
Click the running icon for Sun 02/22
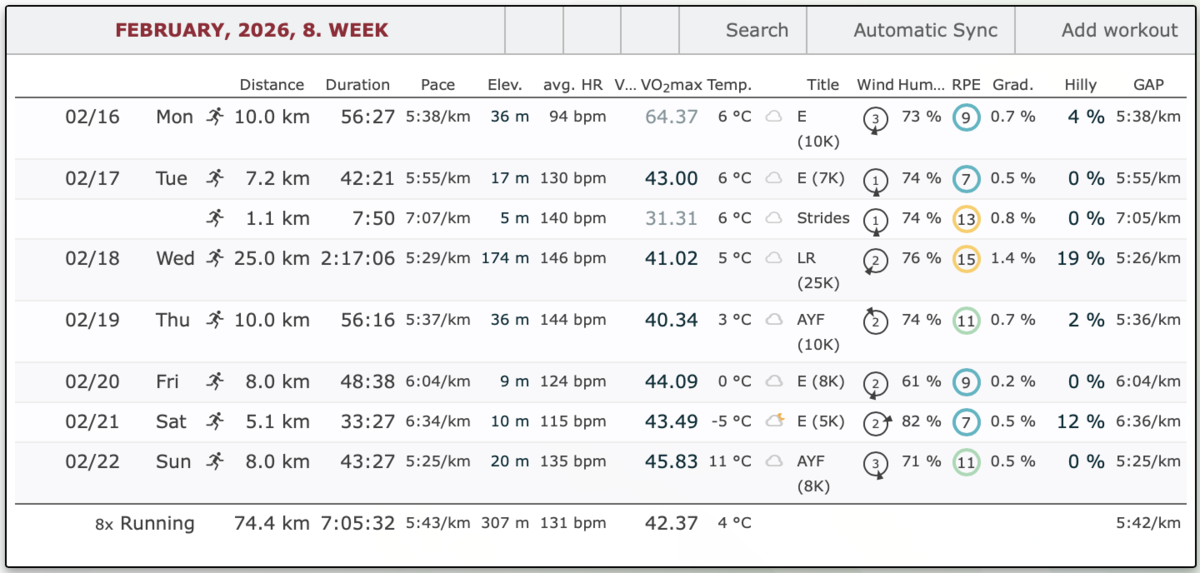[x=214, y=461]
